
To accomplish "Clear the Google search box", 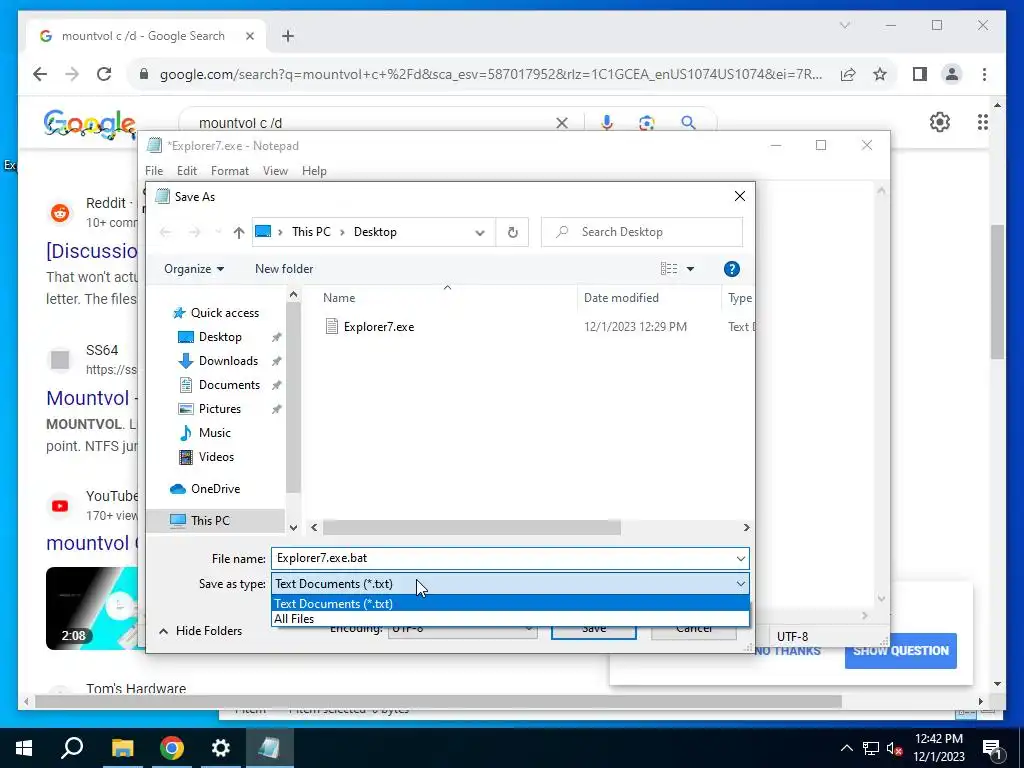I will pyautogui.click(x=562, y=123).
